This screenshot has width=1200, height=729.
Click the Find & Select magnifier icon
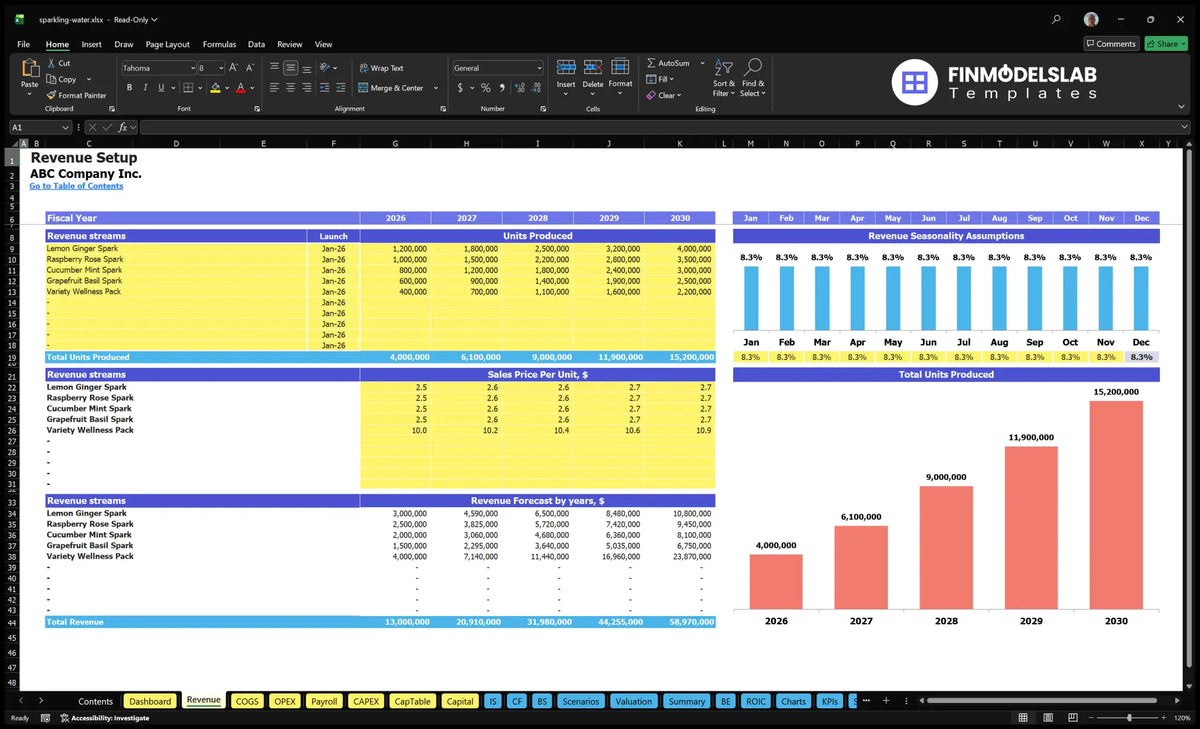(x=753, y=66)
